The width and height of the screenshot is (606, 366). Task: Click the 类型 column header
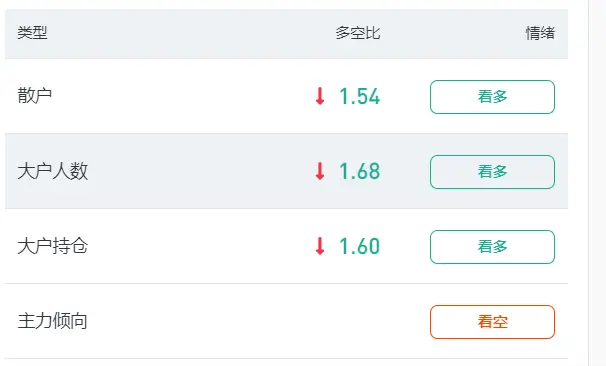pyautogui.click(x=32, y=32)
